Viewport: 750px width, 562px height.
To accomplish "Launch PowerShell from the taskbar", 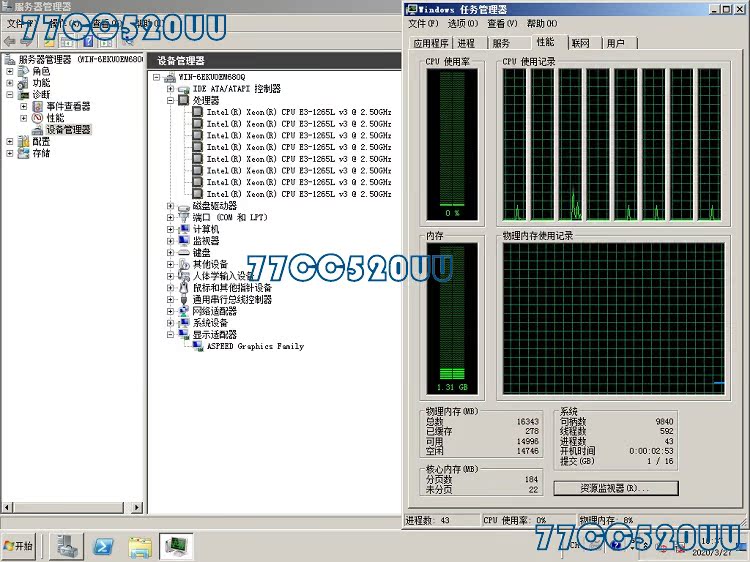I will 103,546.
